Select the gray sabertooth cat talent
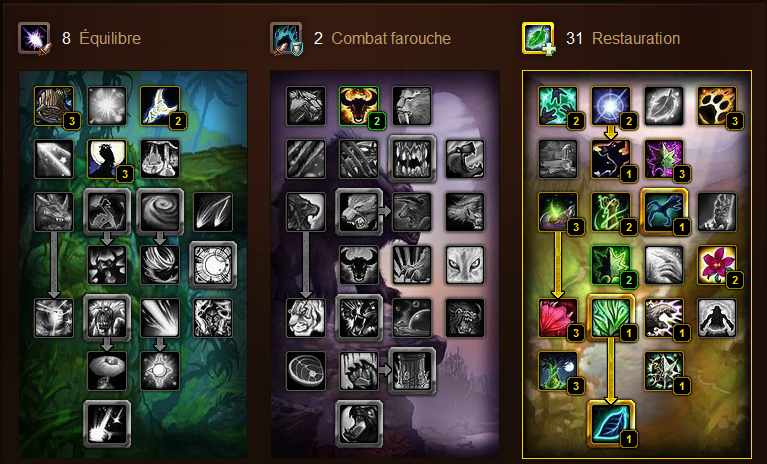 coord(412,106)
